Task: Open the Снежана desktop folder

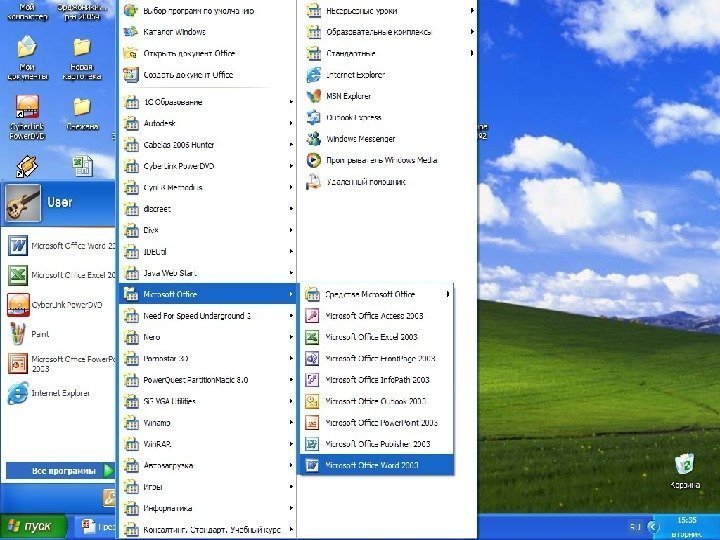Action: click(82, 113)
